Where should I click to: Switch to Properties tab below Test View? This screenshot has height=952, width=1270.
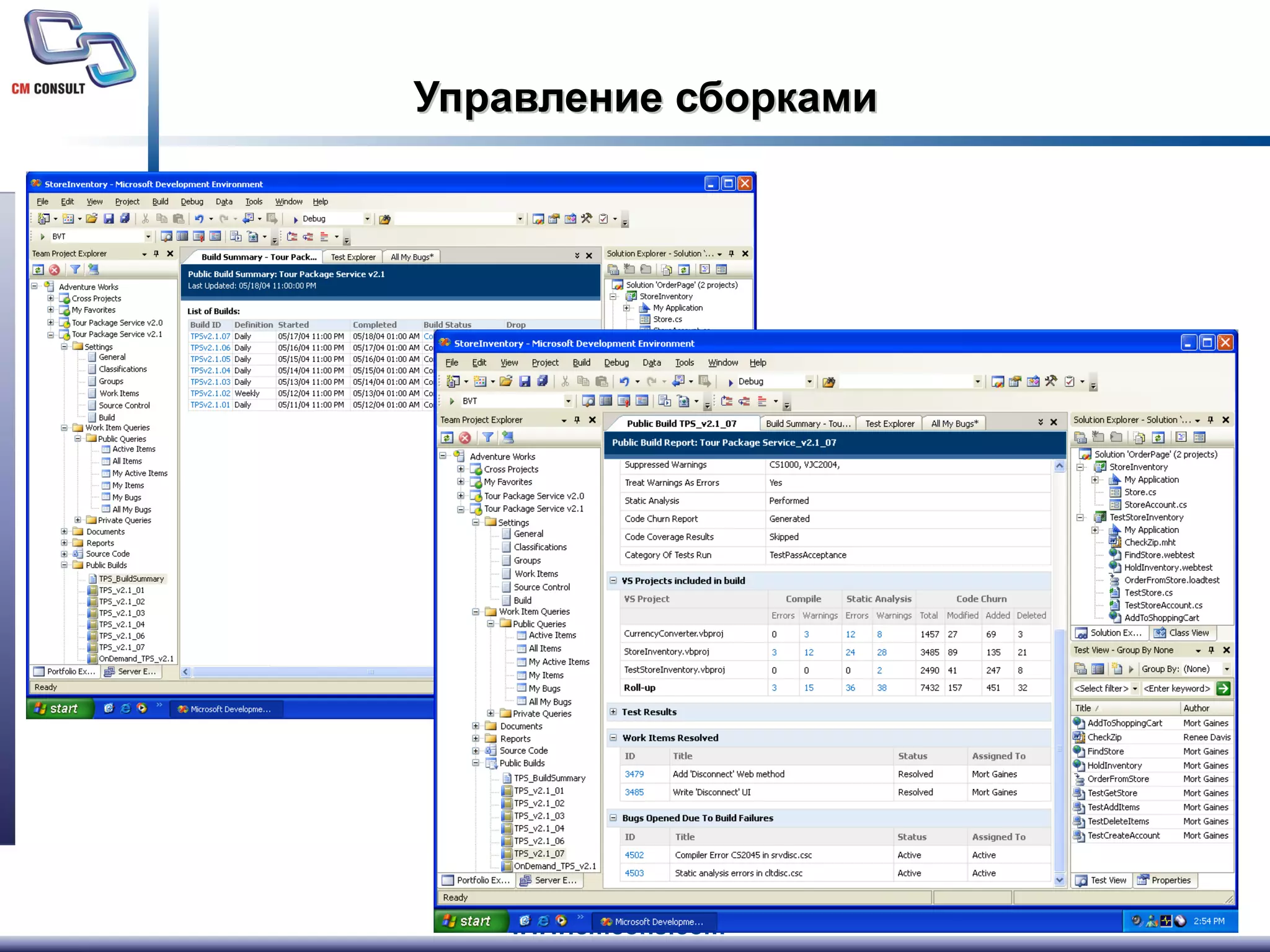pyautogui.click(x=1165, y=880)
